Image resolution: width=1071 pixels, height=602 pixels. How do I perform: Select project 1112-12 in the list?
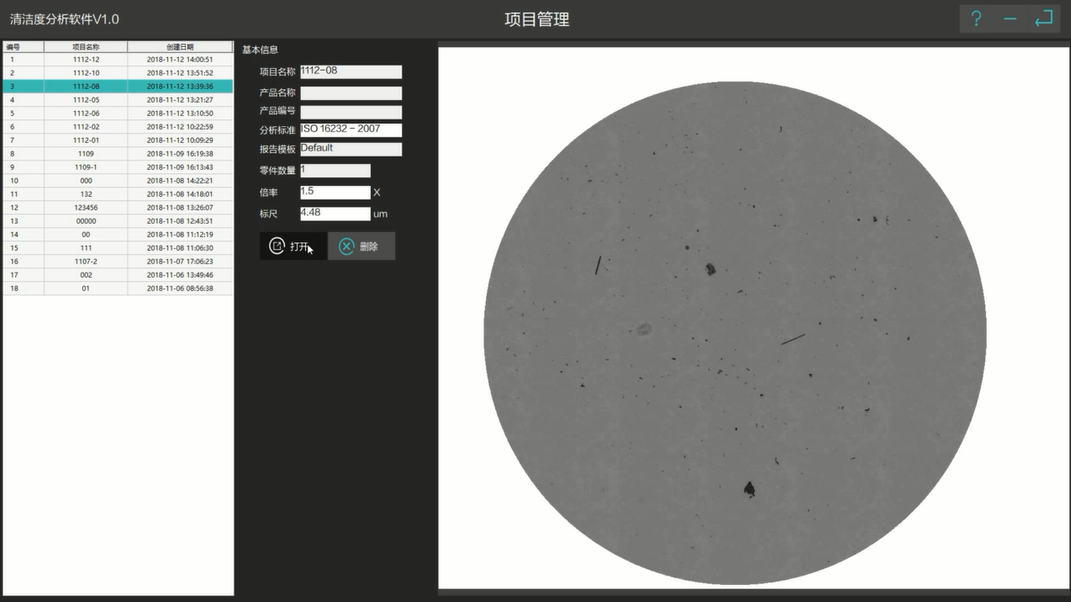[86, 60]
